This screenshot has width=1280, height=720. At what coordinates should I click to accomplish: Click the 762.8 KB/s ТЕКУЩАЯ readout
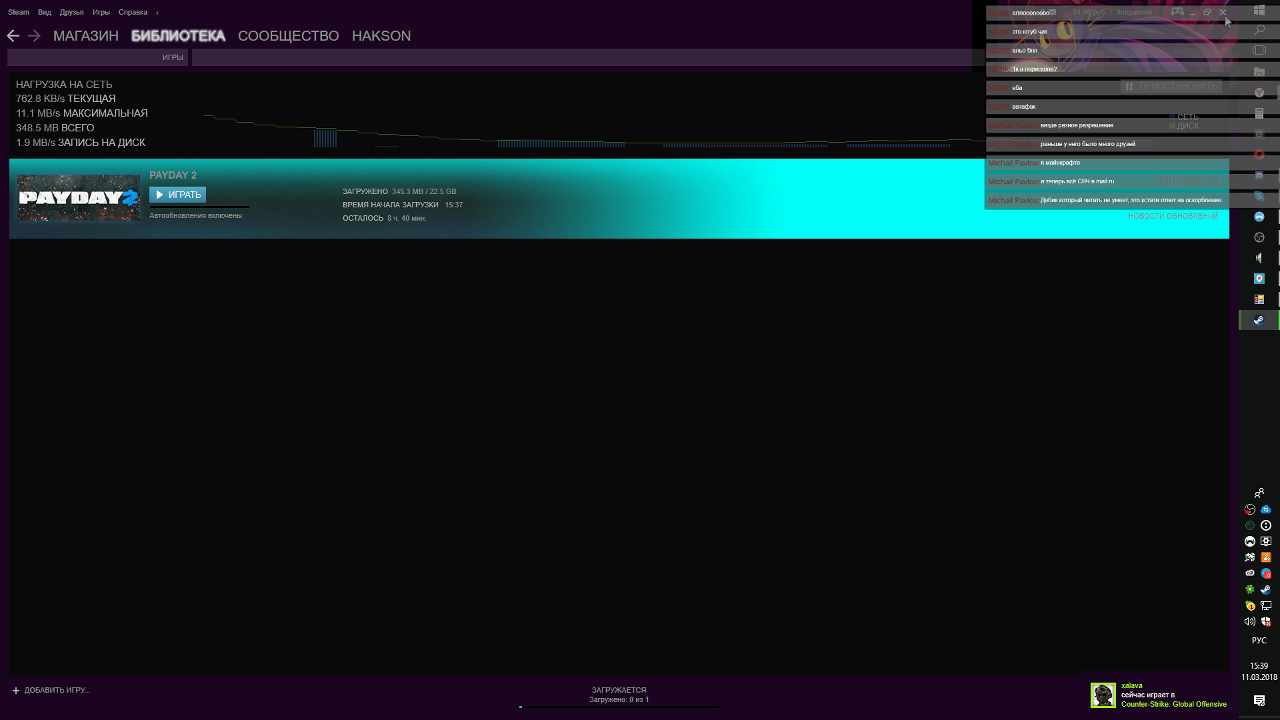point(66,99)
